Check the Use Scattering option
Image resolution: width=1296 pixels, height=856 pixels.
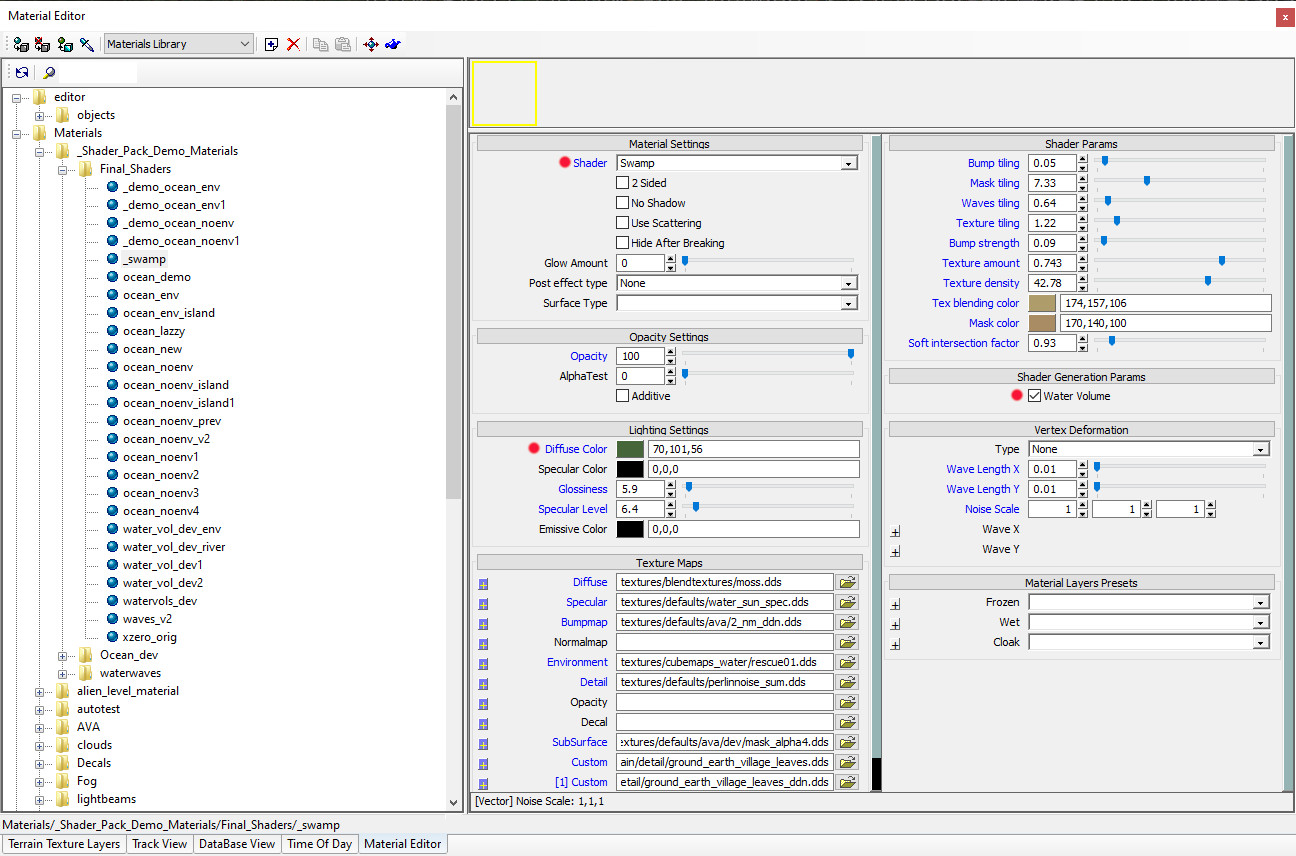[623, 223]
